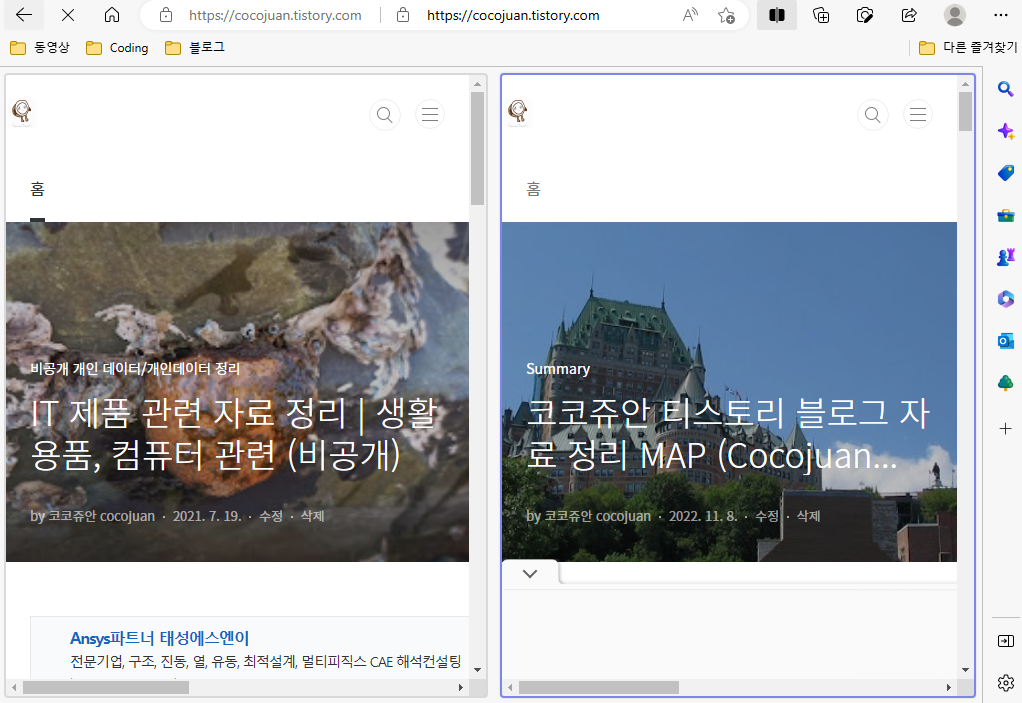Open hamburger menu in left pane
Screen dimensions: 1022x703
pyautogui.click(x=430, y=115)
